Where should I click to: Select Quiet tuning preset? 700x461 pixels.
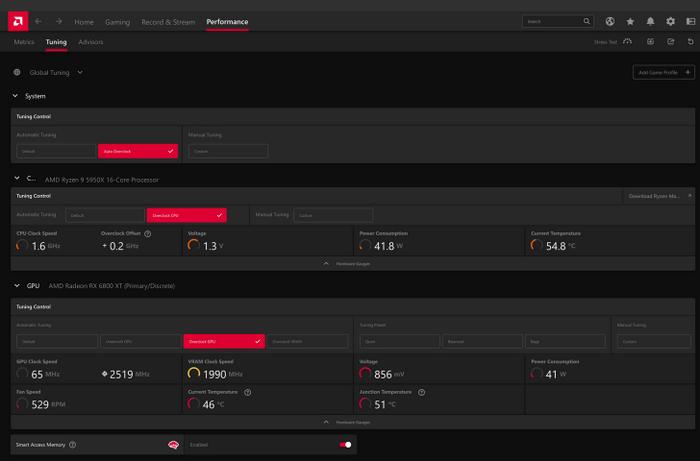400,341
